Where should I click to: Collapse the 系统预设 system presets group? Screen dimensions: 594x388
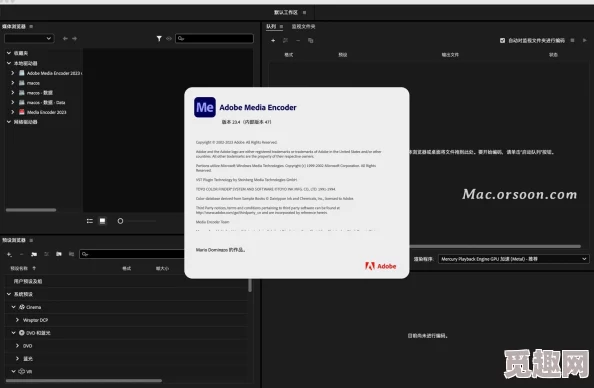(x=8, y=294)
